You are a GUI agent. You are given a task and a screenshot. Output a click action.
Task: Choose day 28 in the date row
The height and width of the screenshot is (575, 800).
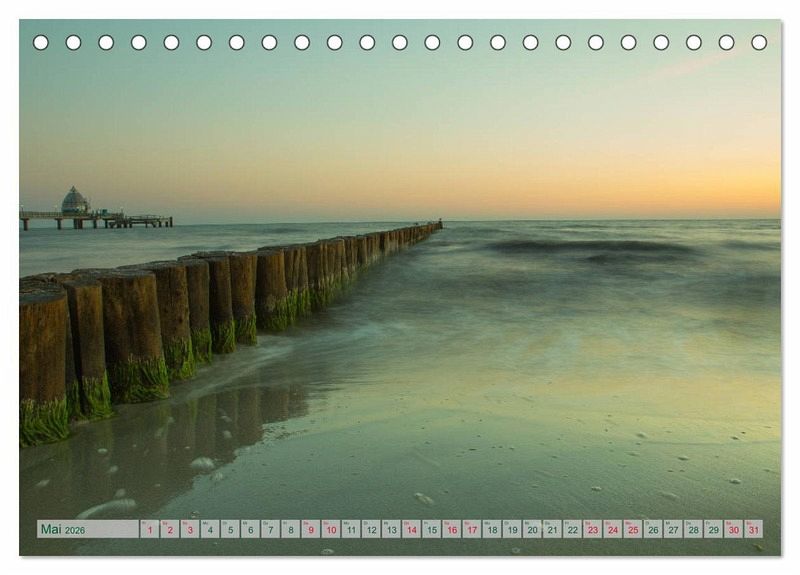694,529
